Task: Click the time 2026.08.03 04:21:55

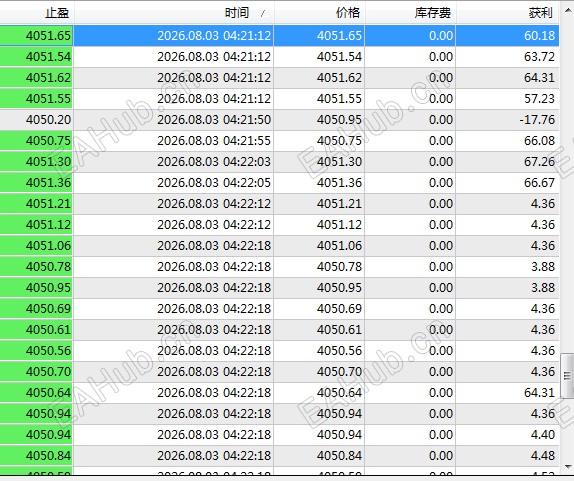Action: coord(214,141)
